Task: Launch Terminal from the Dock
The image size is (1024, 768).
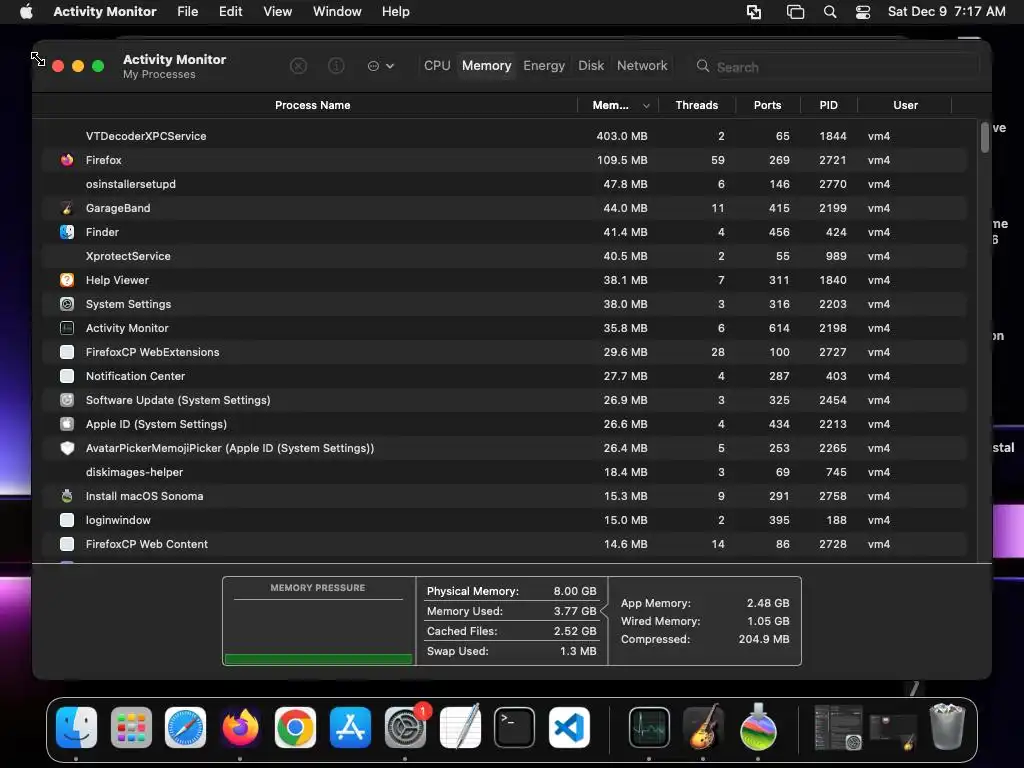Action: coord(514,728)
